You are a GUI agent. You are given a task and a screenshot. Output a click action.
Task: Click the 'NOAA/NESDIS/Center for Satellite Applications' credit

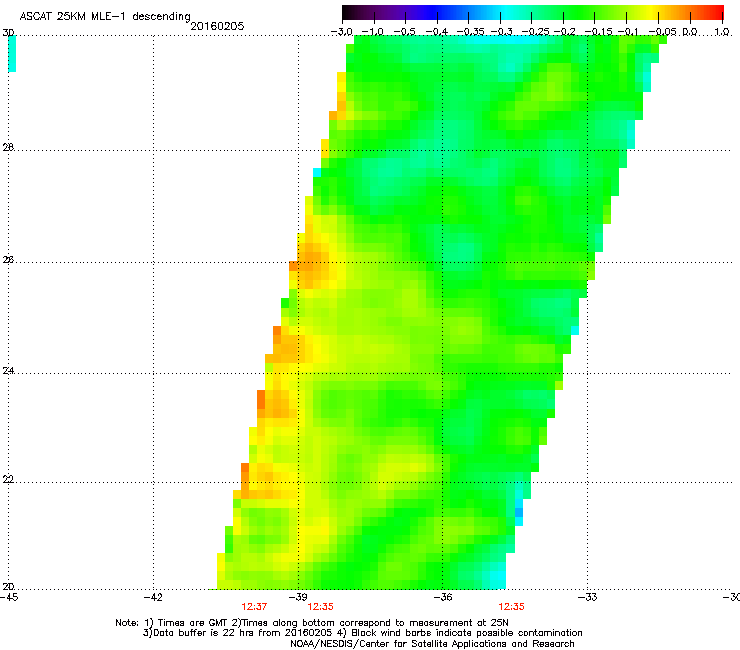click(432, 644)
